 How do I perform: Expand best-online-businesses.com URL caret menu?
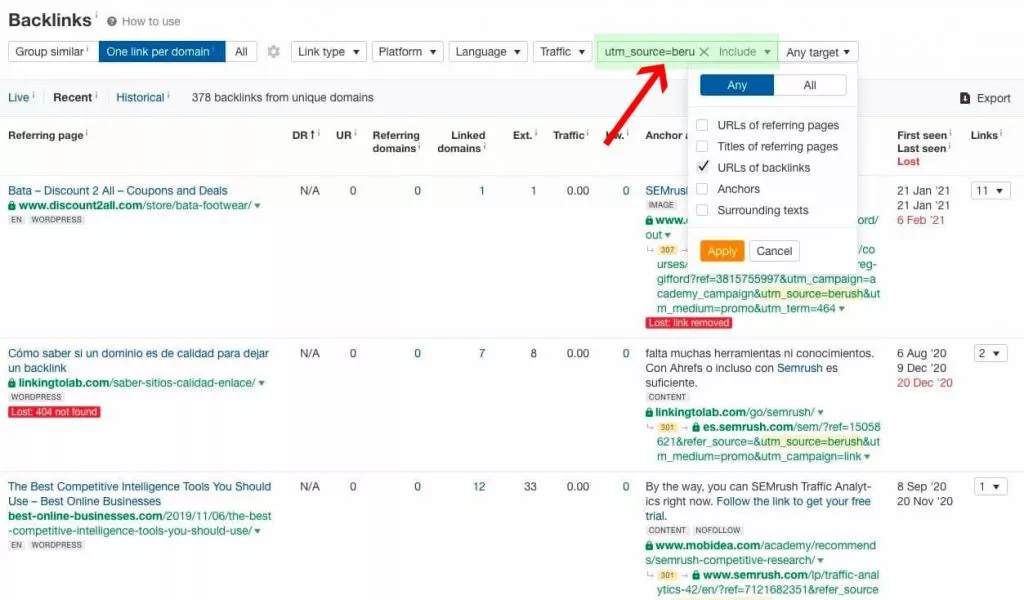[257, 531]
